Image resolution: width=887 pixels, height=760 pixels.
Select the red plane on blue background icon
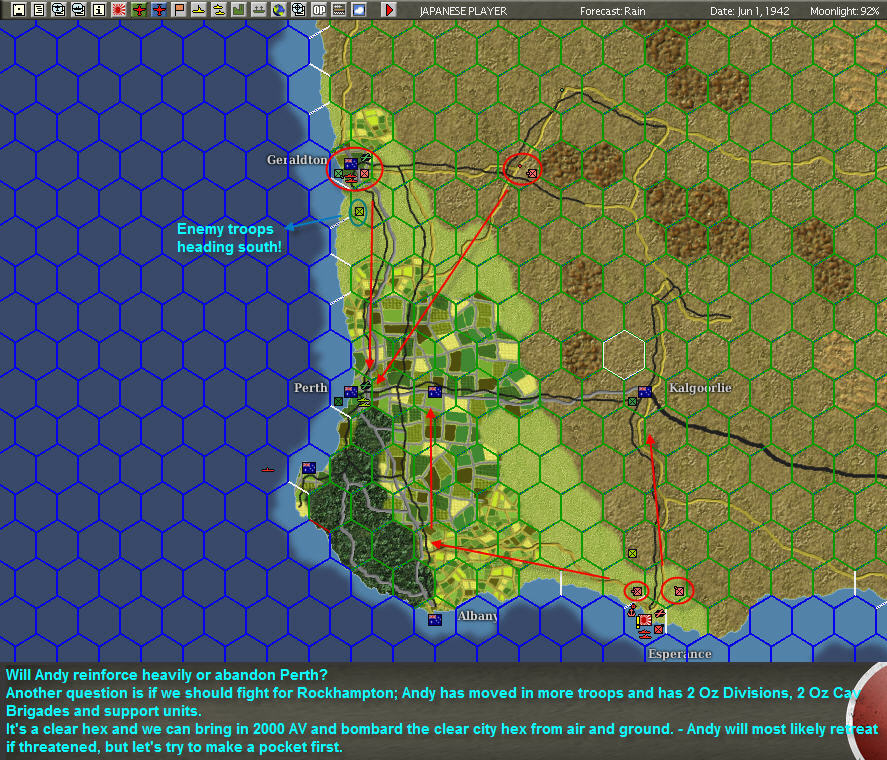click(x=159, y=10)
